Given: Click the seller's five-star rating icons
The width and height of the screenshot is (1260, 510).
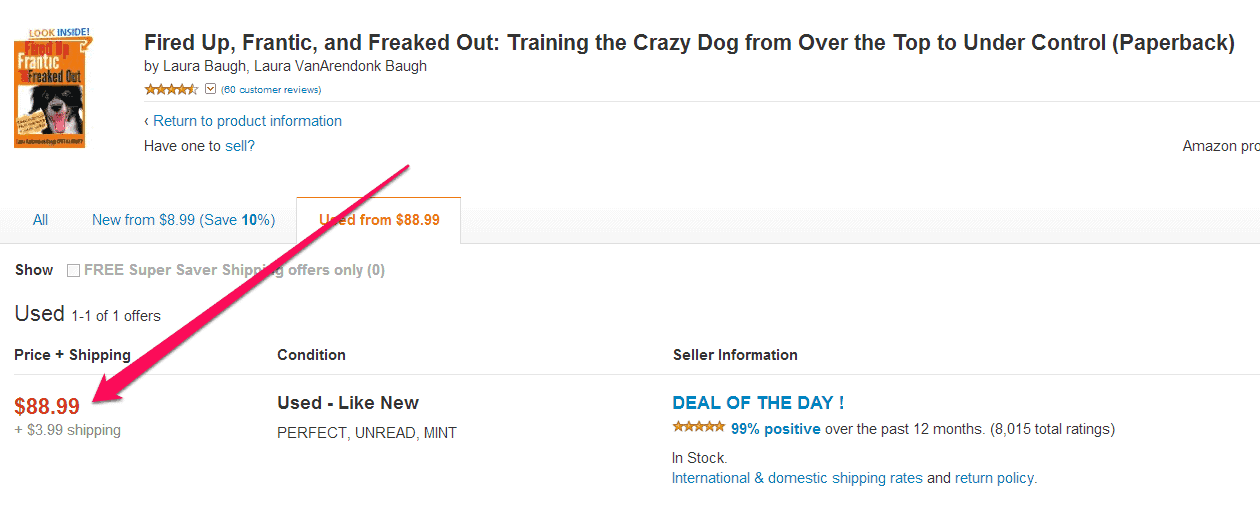Looking at the screenshot, I should 698,428.
